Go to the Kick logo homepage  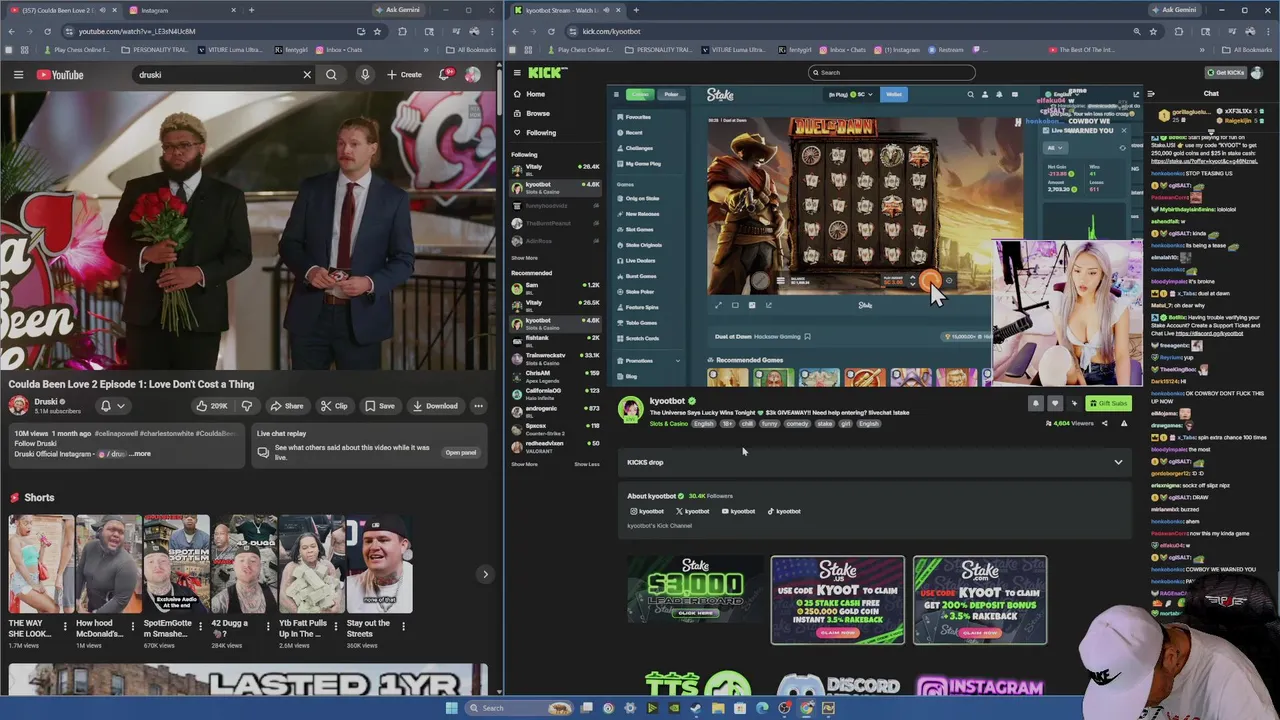(x=547, y=73)
